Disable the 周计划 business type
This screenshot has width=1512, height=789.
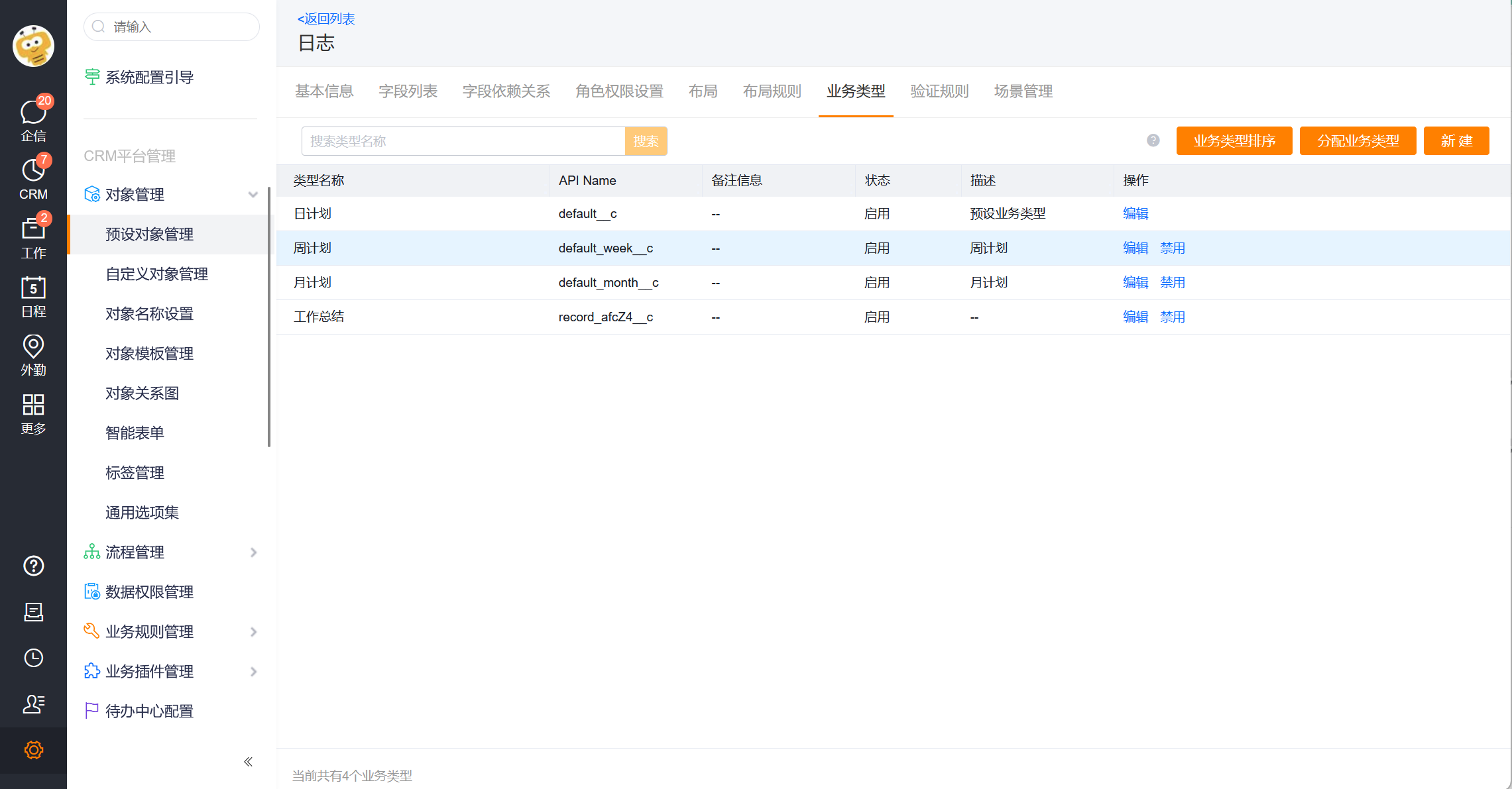pyautogui.click(x=1173, y=248)
